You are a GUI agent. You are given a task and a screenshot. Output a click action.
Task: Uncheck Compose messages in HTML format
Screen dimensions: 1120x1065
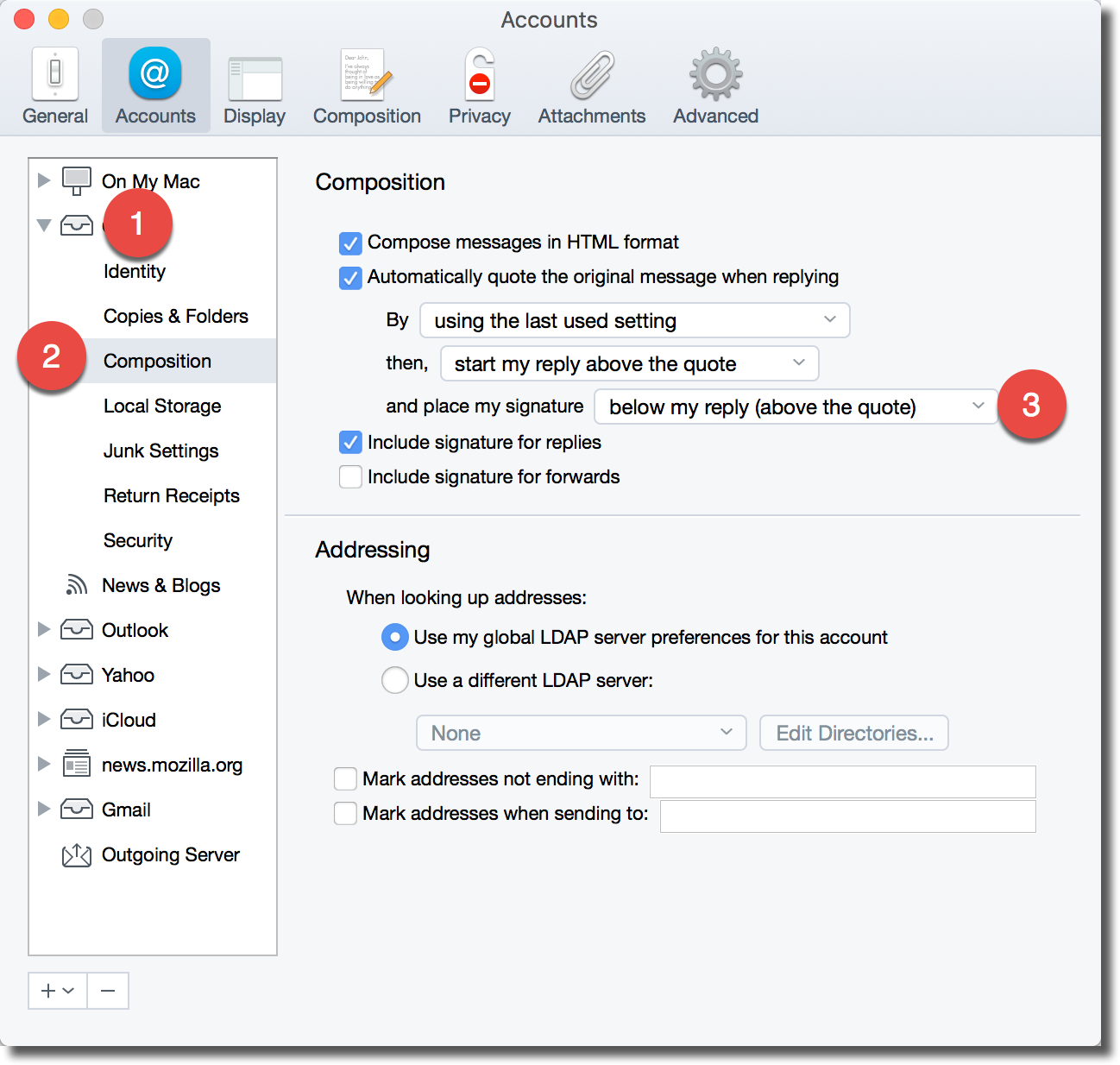pyautogui.click(x=350, y=243)
